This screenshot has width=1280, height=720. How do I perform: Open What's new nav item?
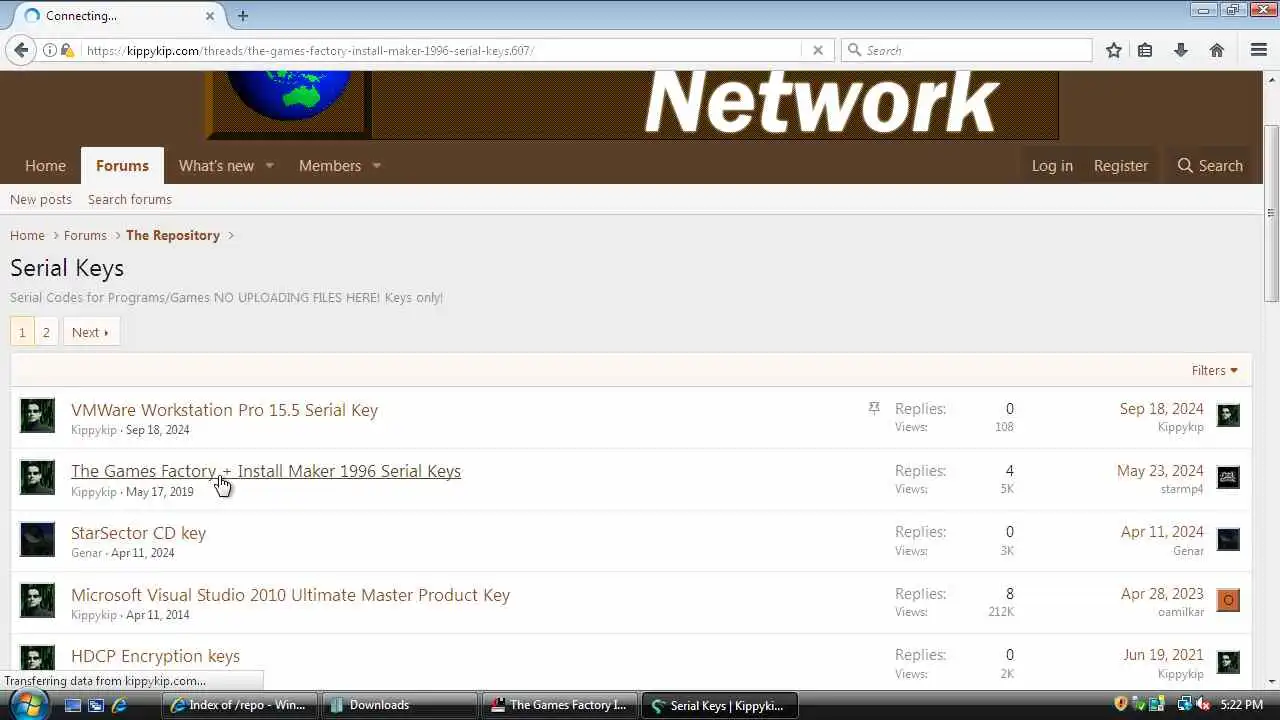tap(216, 166)
